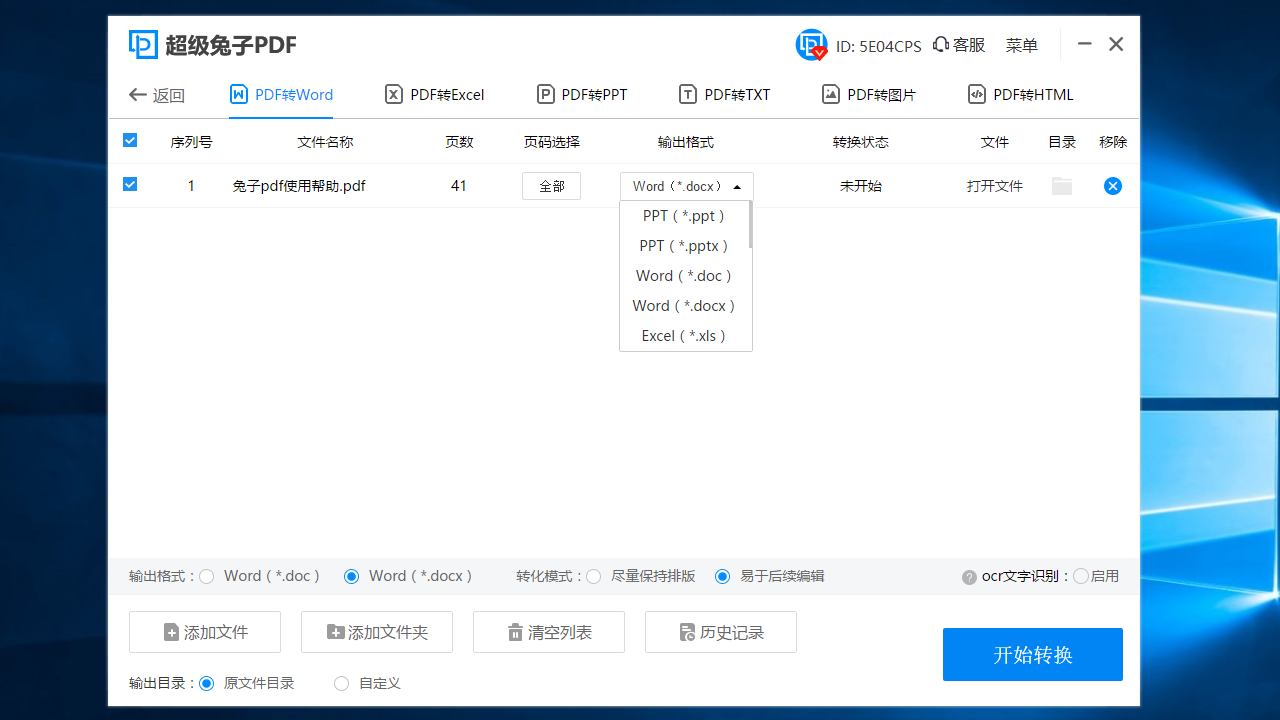Open the file via the 打开文件 link

994,185
